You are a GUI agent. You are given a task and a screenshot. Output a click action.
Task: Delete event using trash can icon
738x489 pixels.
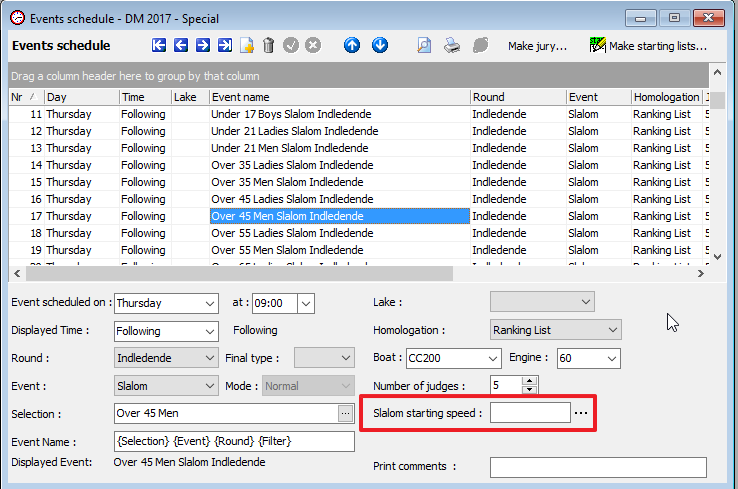click(x=268, y=45)
